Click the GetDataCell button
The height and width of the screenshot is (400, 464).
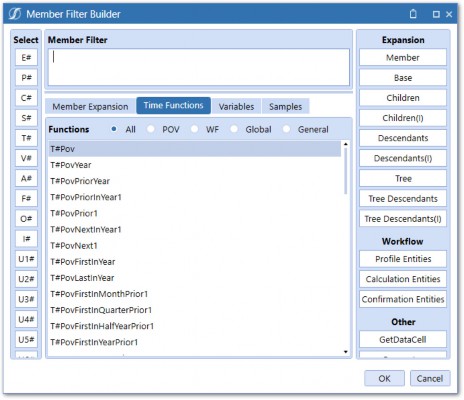tap(403, 340)
